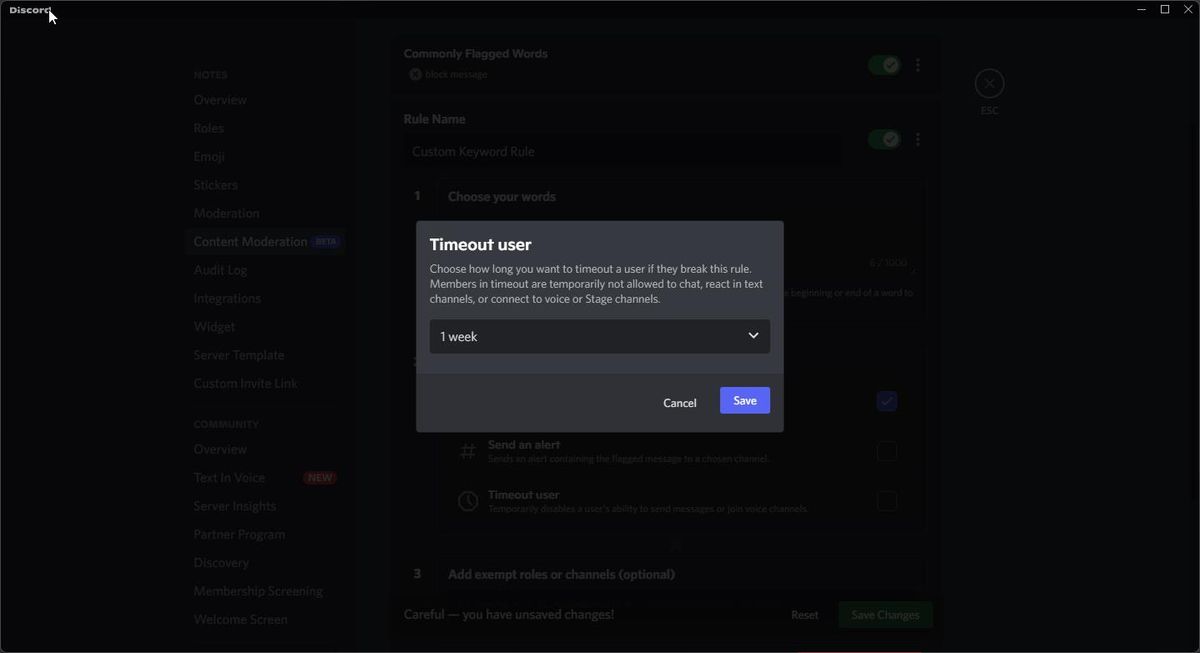
Task: Exit settings using the ESC close icon
Action: tap(989, 83)
